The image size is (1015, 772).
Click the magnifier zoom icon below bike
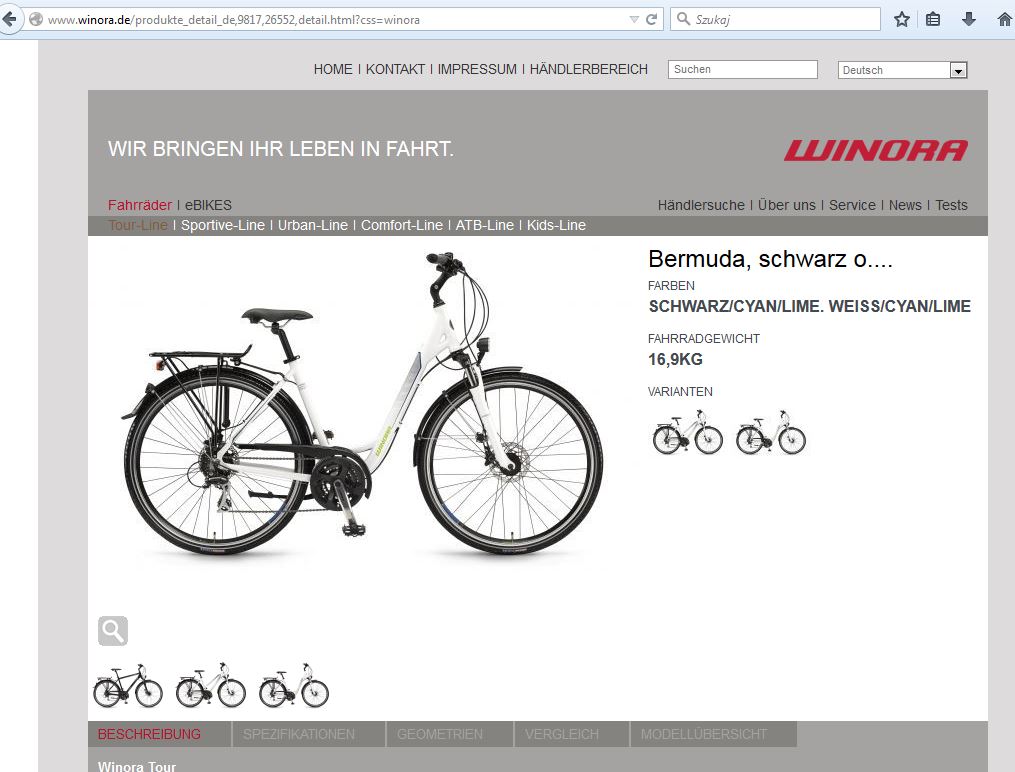[113, 630]
